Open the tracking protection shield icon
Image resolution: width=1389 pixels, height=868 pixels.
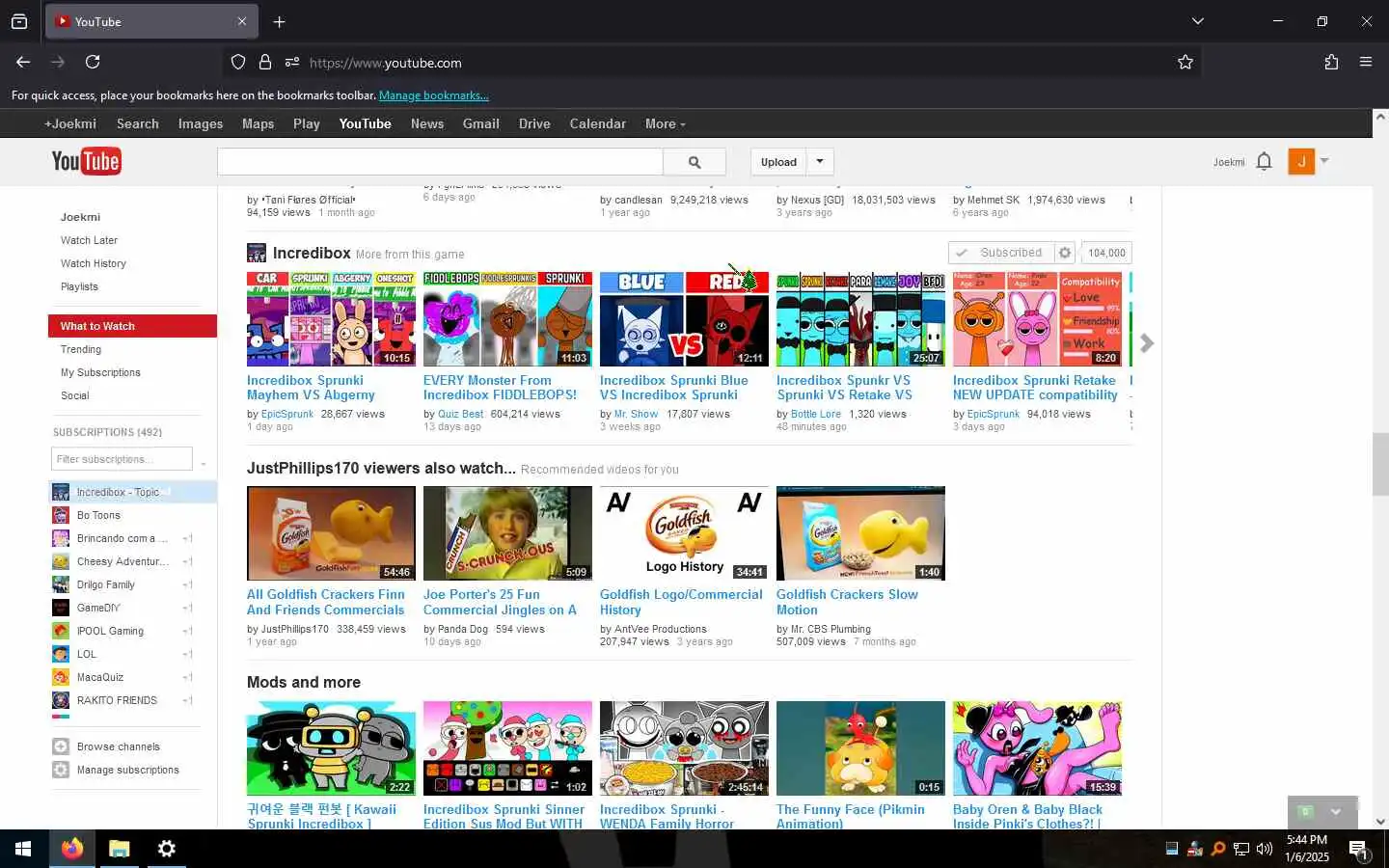[x=238, y=63]
